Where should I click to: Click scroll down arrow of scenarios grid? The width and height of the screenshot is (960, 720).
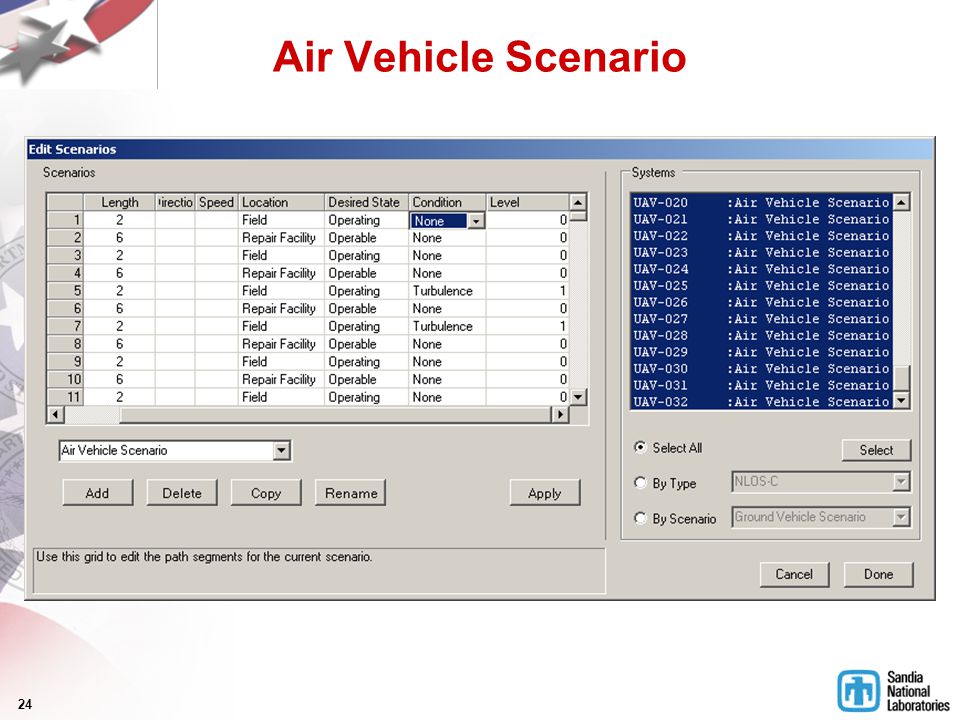coord(578,397)
